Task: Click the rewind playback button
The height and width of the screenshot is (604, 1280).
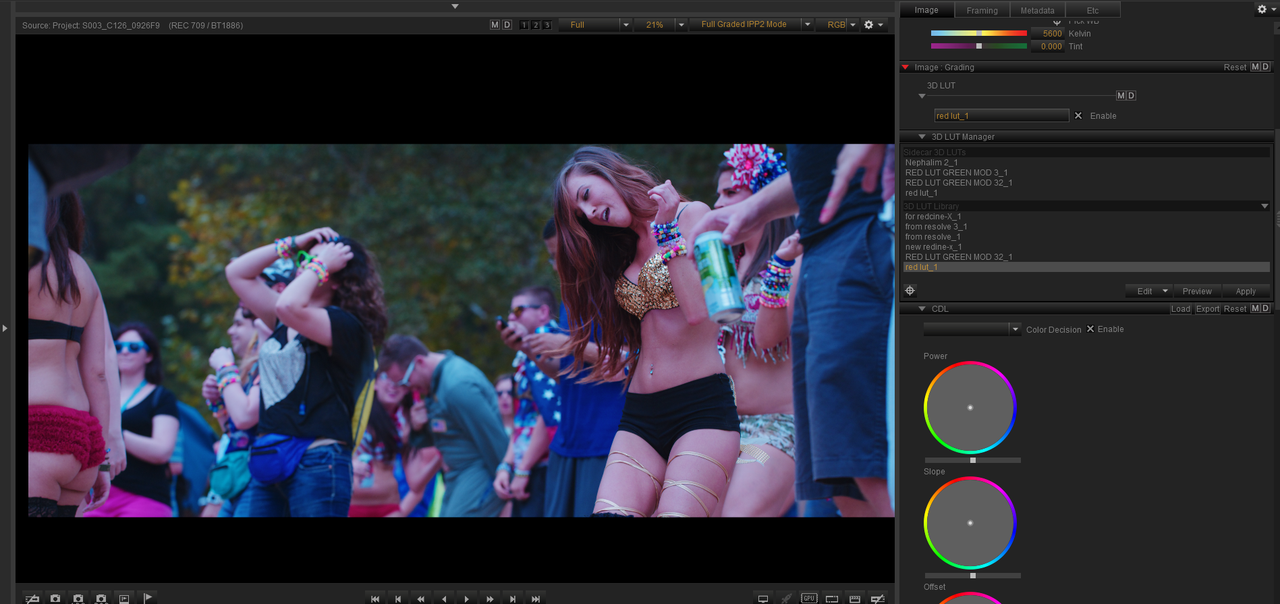Action: pyautogui.click(x=421, y=599)
